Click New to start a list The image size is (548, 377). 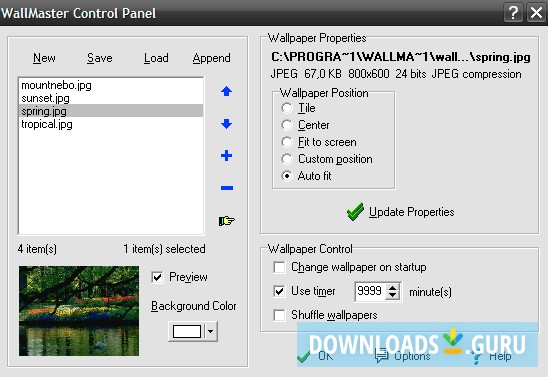coord(44,58)
